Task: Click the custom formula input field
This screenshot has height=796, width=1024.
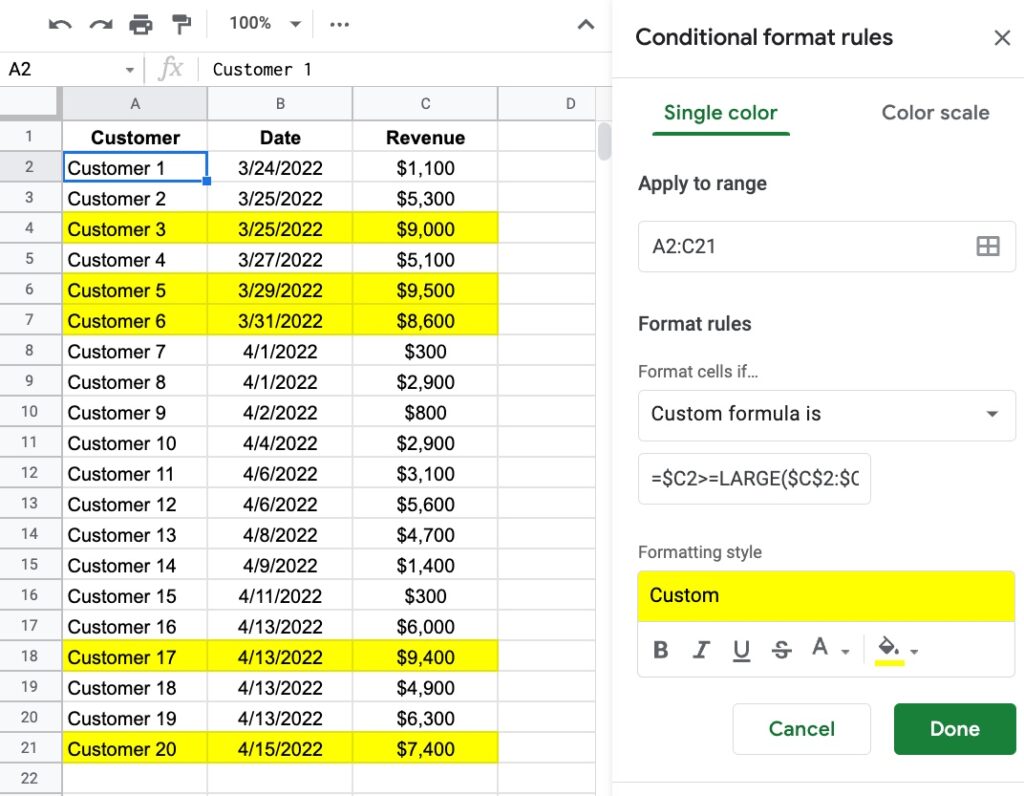Action: (754, 478)
